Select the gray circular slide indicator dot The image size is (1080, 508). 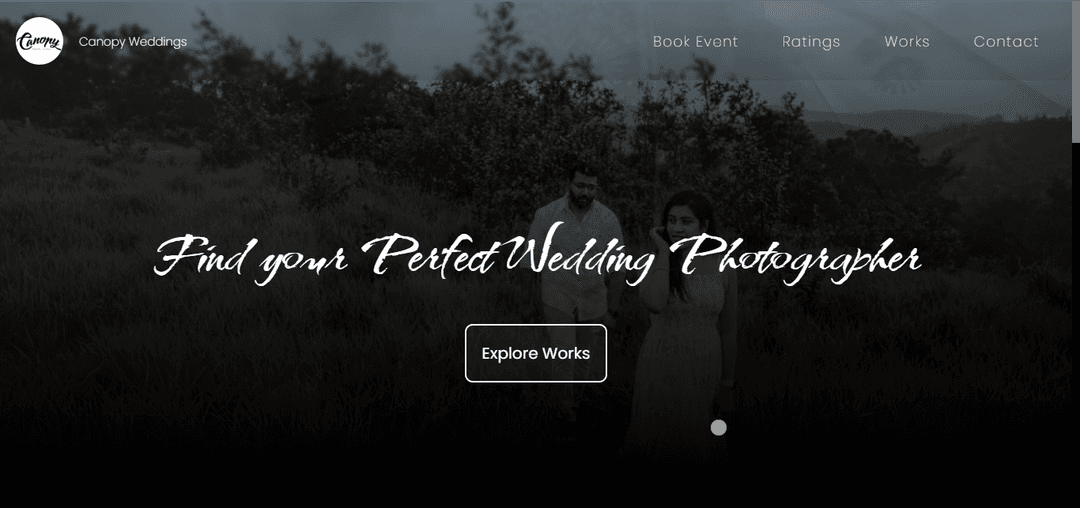pyautogui.click(x=718, y=427)
